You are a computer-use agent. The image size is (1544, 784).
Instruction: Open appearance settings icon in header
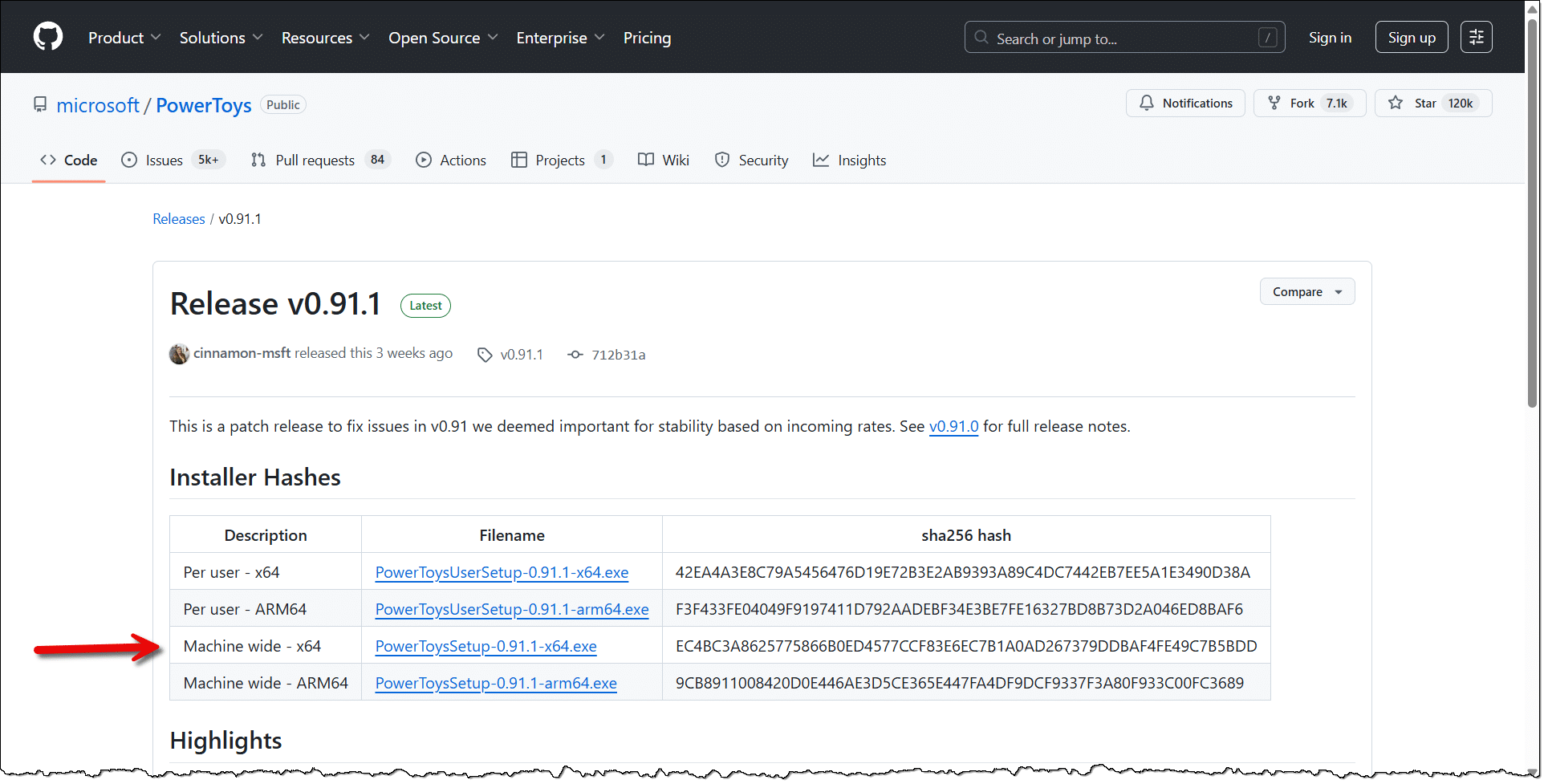click(x=1476, y=37)
